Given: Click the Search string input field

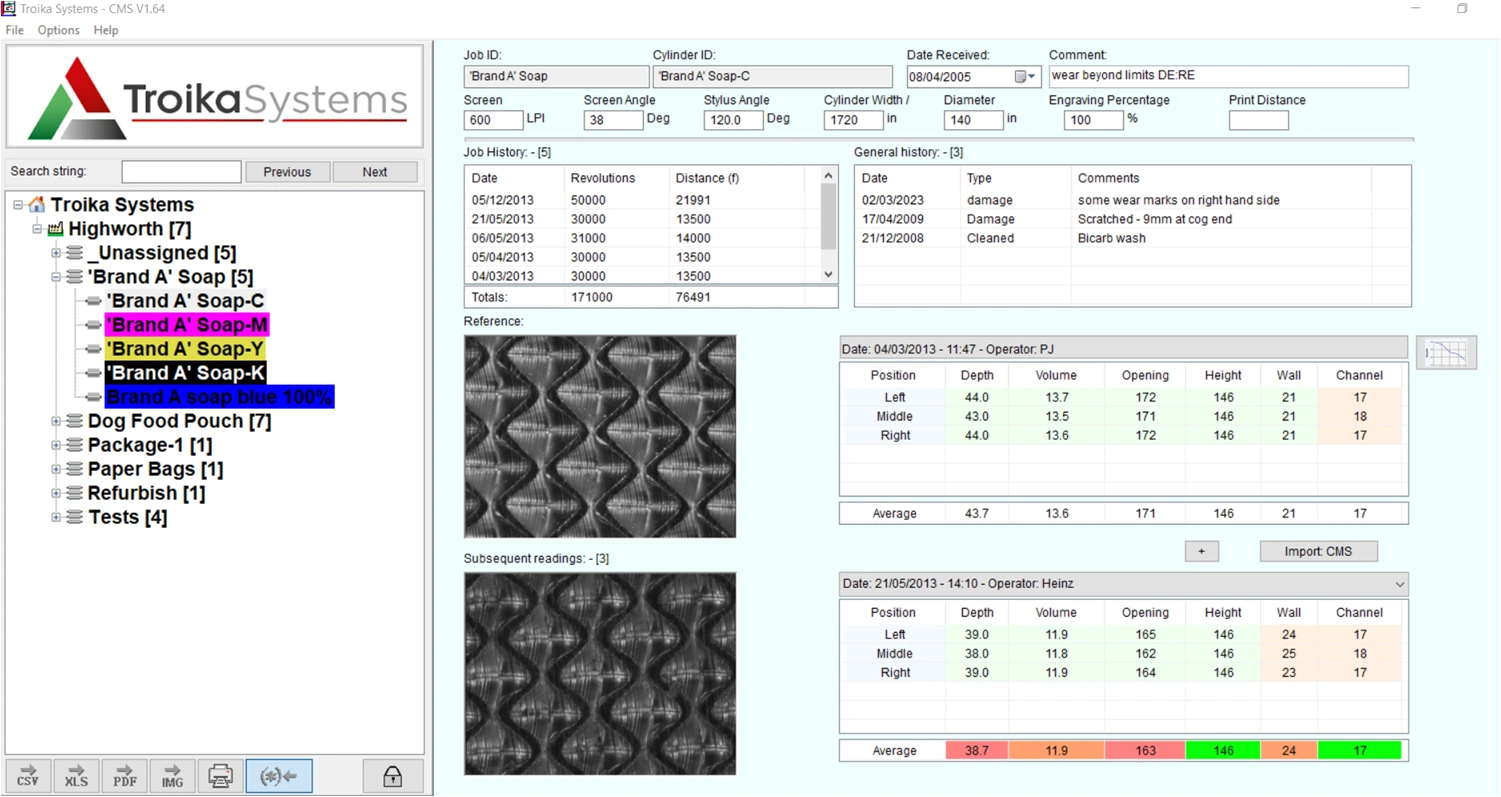Looking at the screenshot, I should pyautogui.click(x=181, y=172).
